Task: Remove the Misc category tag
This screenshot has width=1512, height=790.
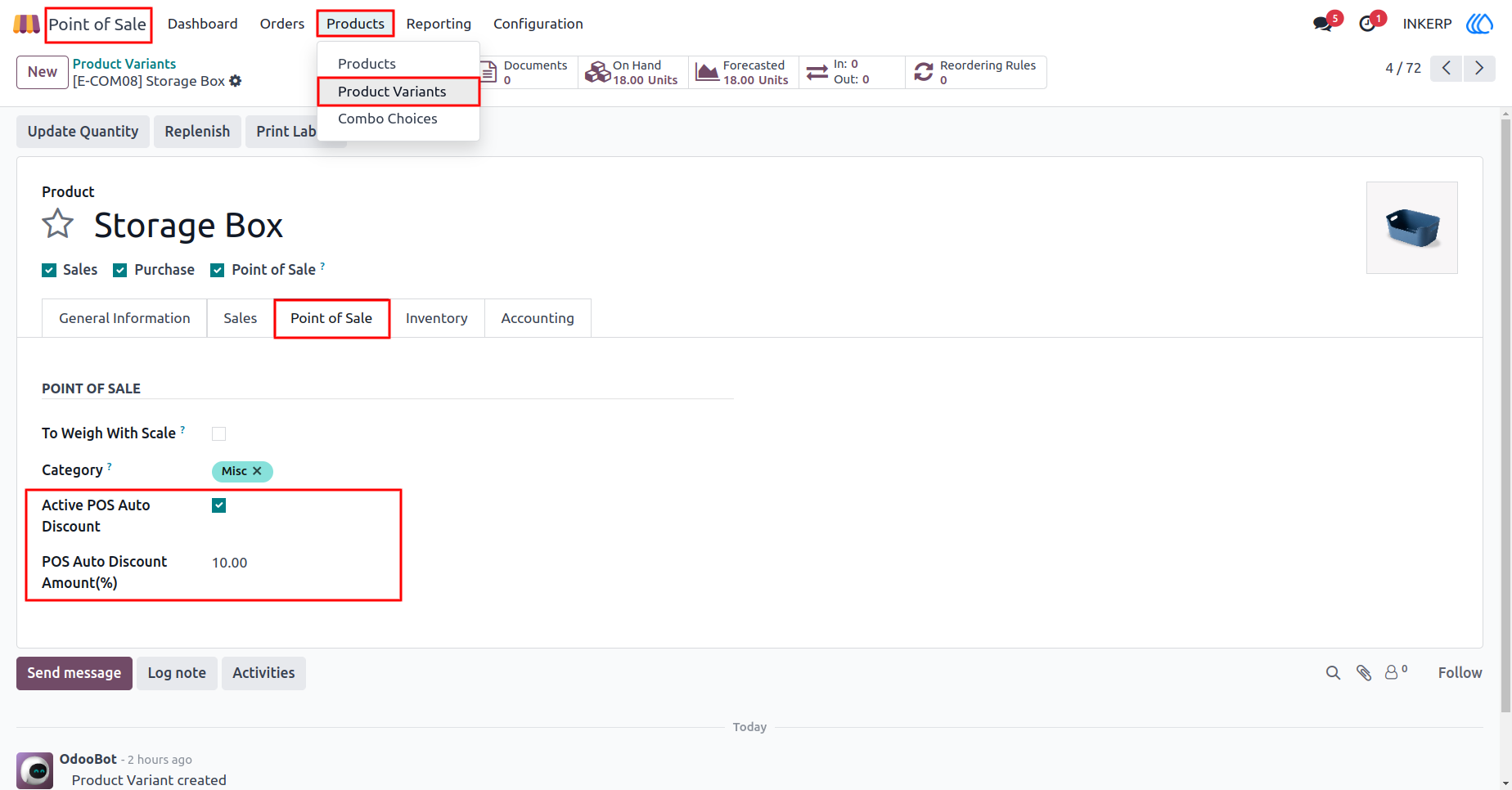Action: coord(257,471)
